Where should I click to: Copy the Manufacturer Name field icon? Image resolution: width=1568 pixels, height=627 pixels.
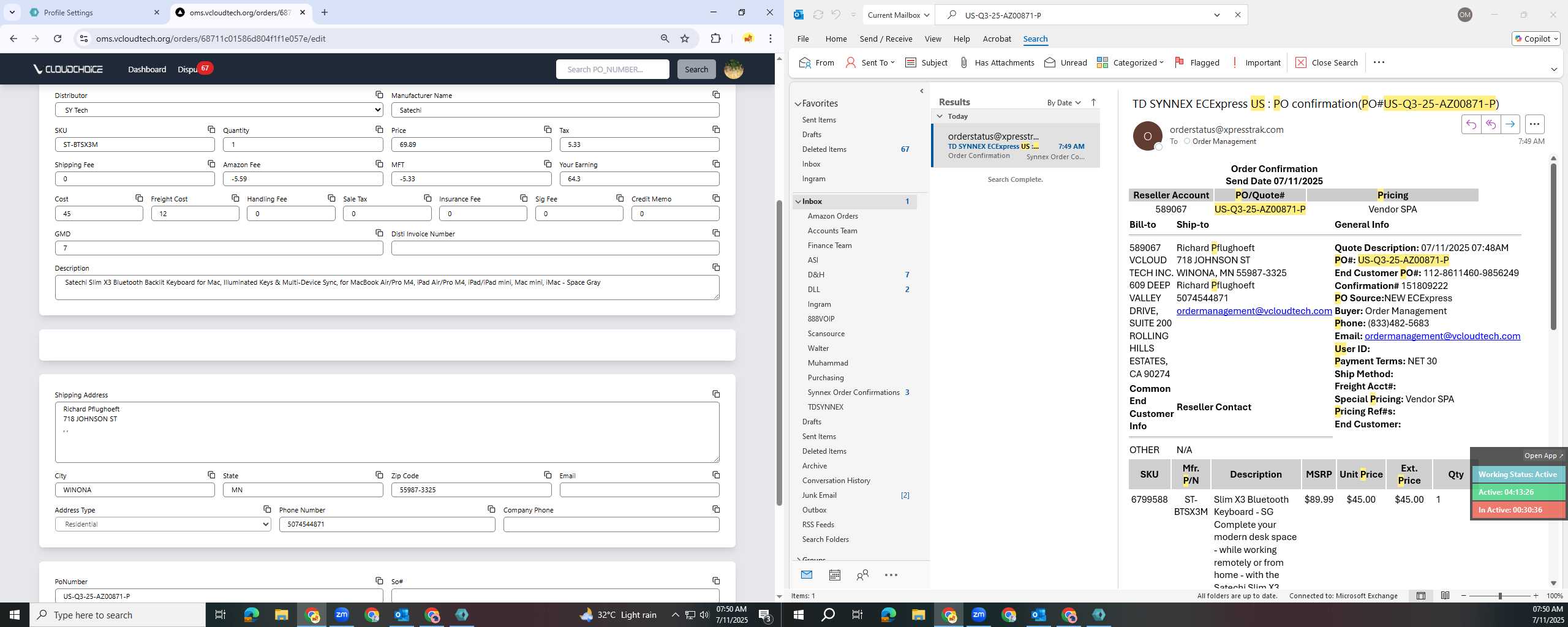[x=716, y=94]
